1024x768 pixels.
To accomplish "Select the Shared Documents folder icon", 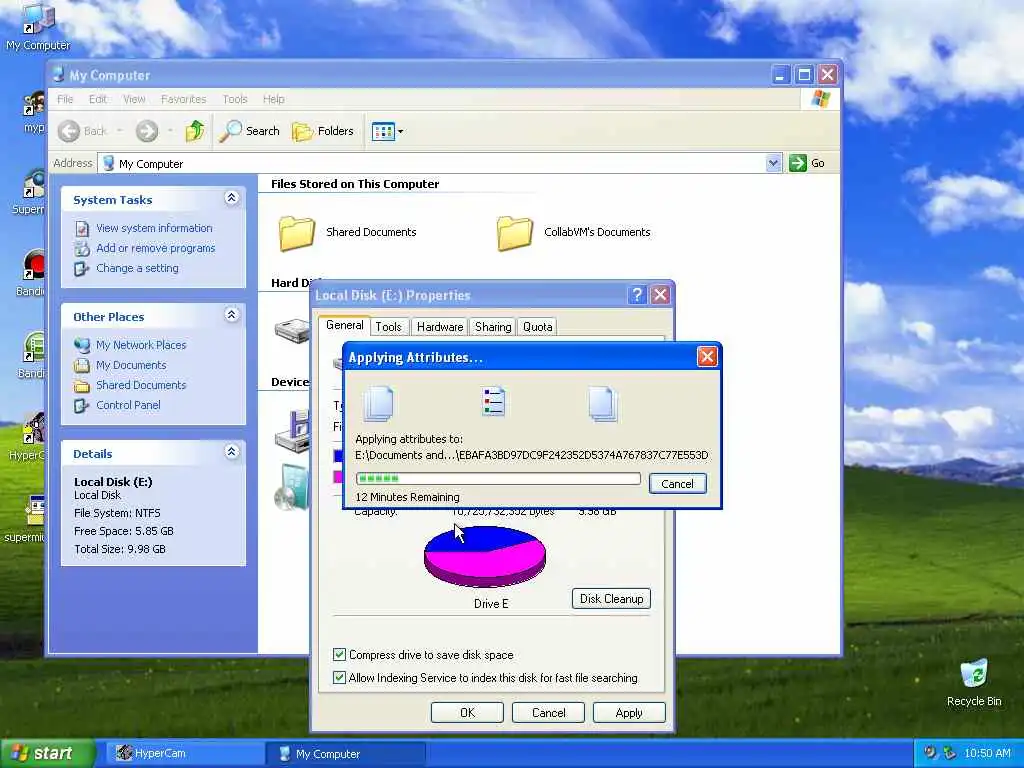I will click(297, 232).
